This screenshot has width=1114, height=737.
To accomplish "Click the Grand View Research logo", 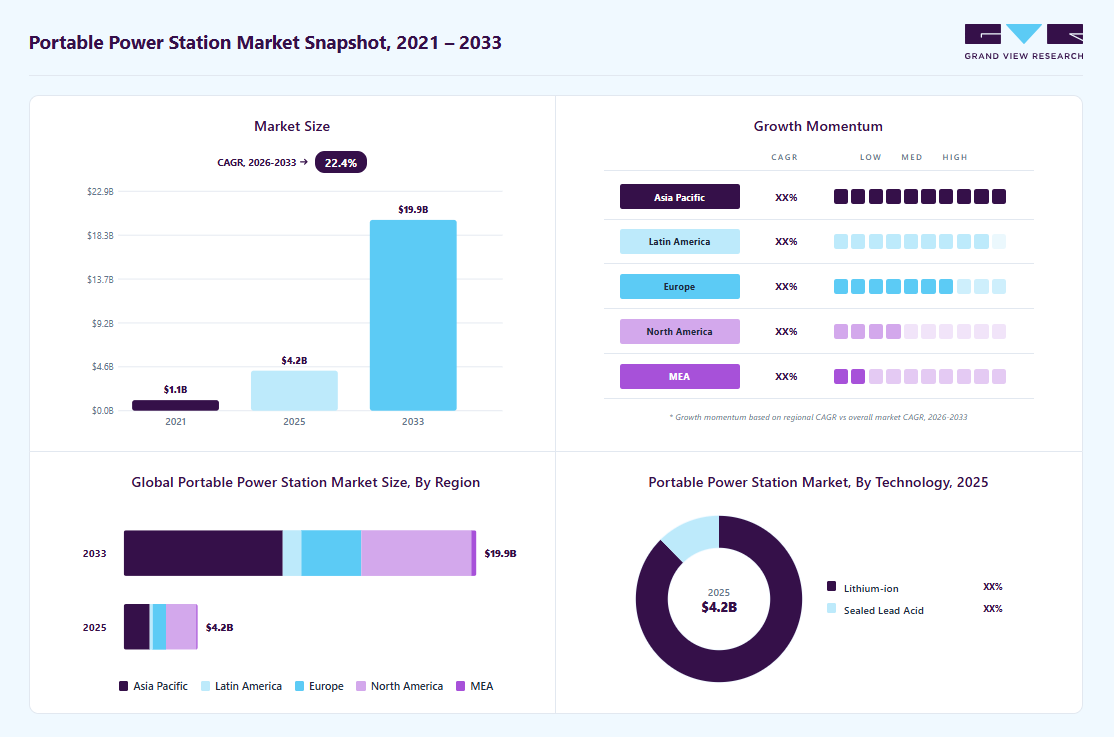I will click(x=1024, y=42).
